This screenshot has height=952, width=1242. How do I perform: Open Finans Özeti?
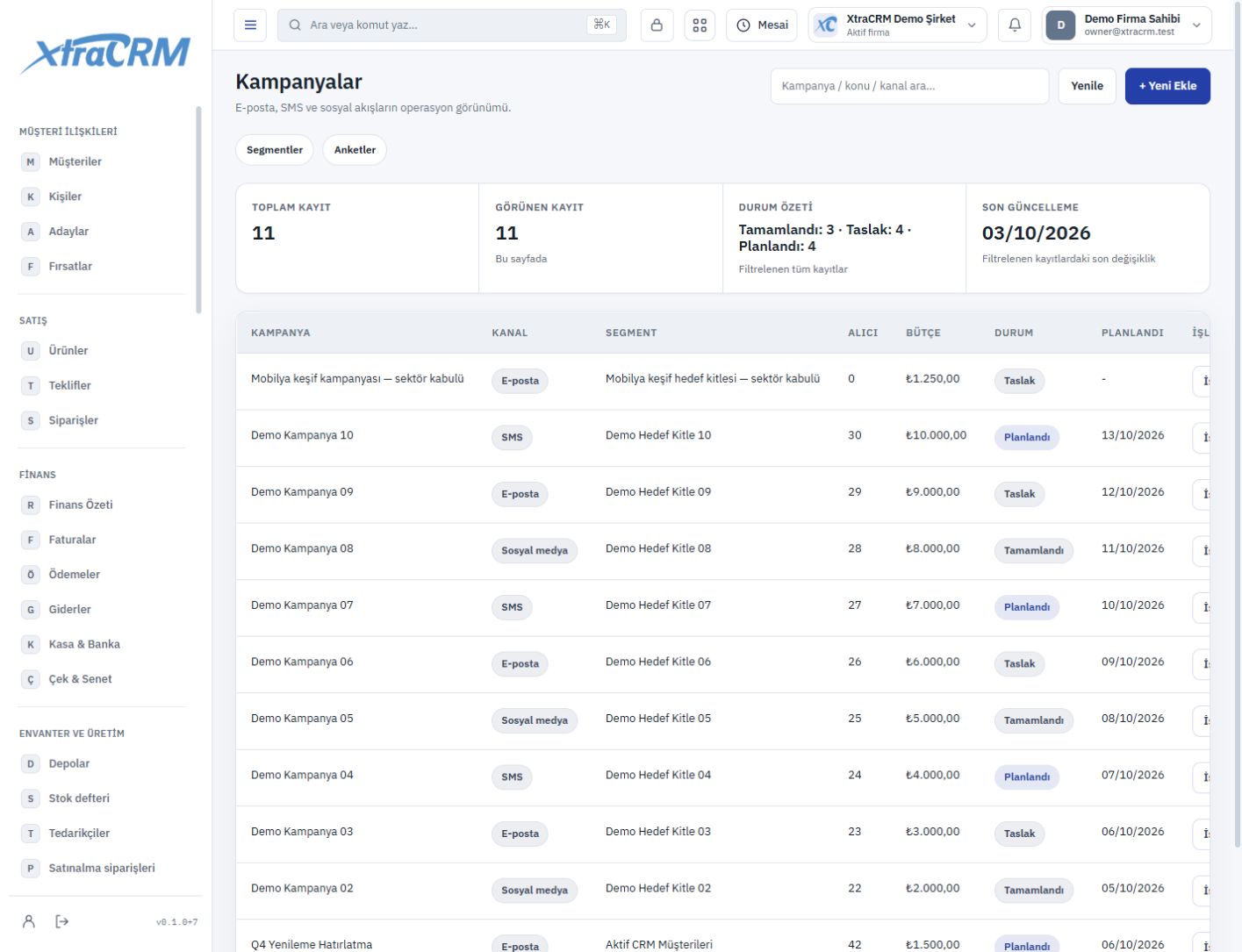102,505
